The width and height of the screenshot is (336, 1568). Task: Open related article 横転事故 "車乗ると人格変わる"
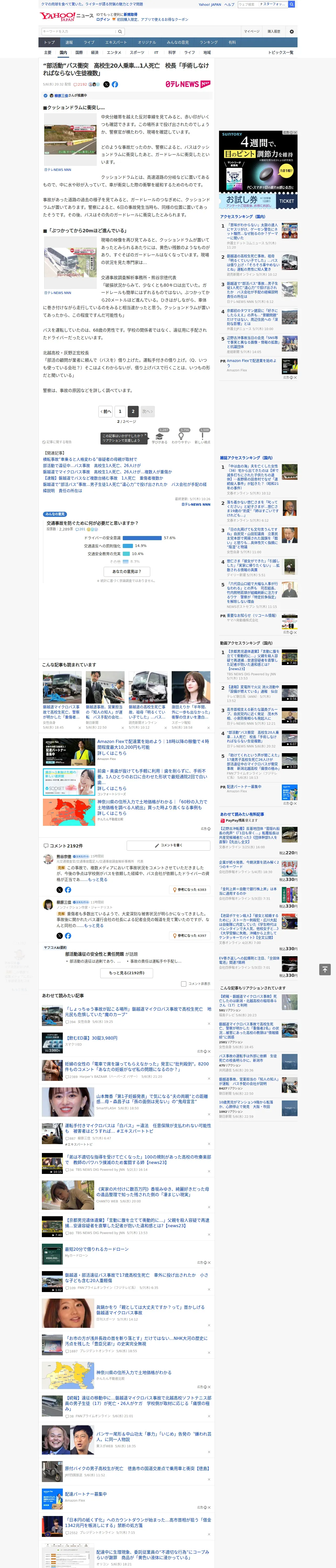[x=90, y=460]
